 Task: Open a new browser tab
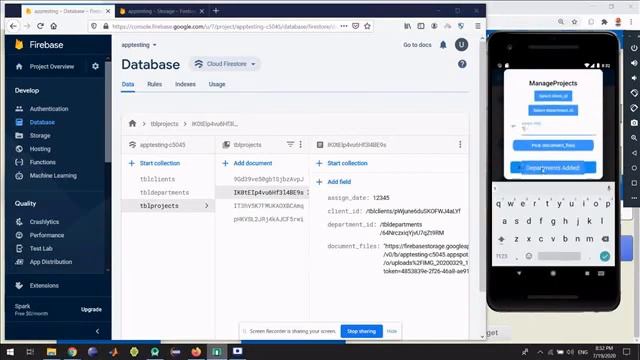point(216,11)
